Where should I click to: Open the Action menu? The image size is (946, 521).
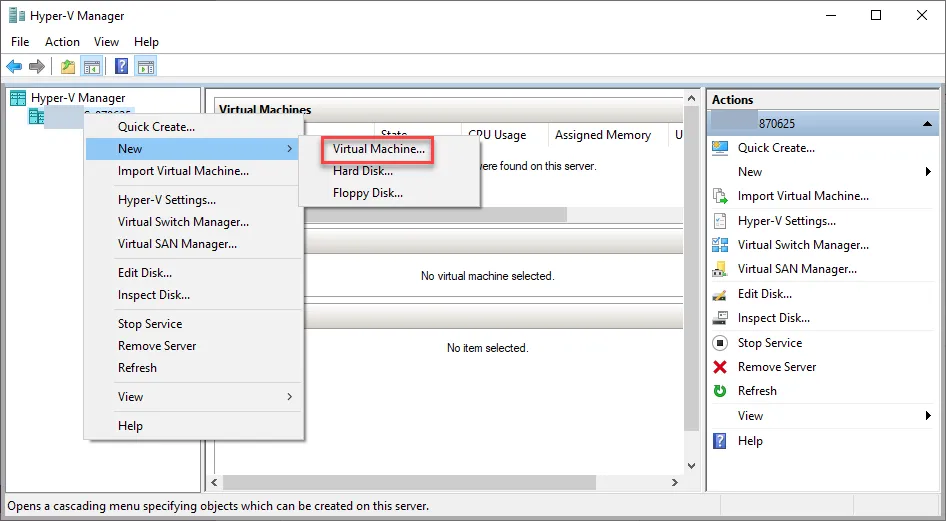pos(62,42)
